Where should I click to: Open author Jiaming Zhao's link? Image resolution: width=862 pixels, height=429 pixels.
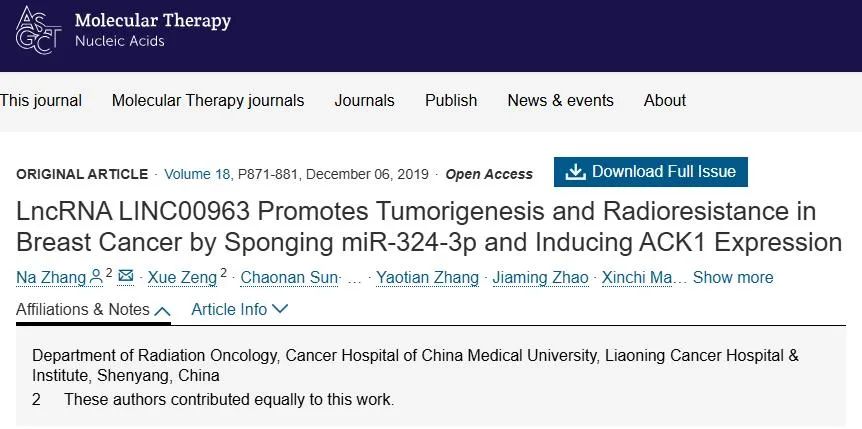tap(540, 277)
